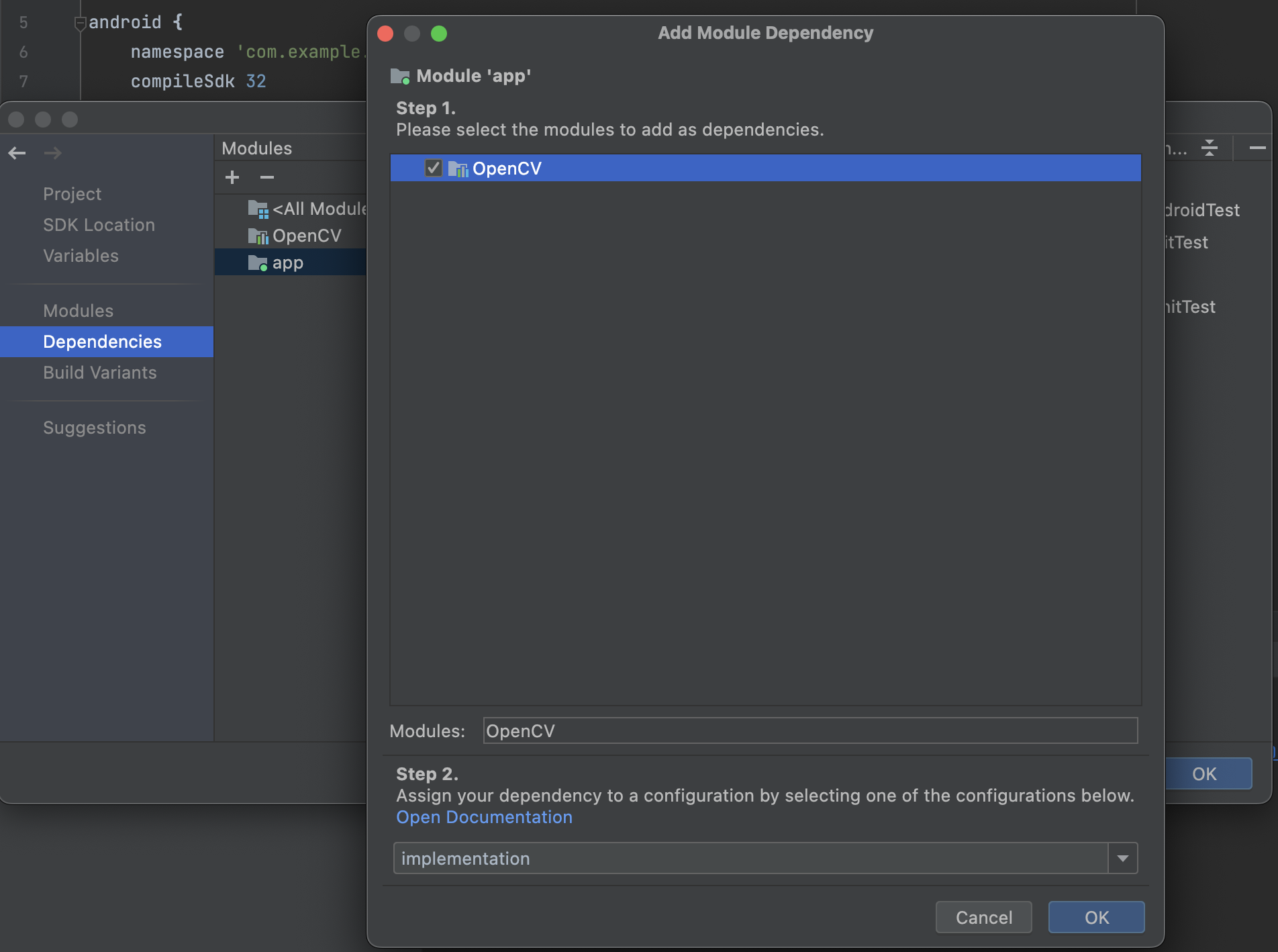Screen dimensions: 1278x952
Task: Select the nitTest entry in the right panel
Action: (x=1190, y=307)
